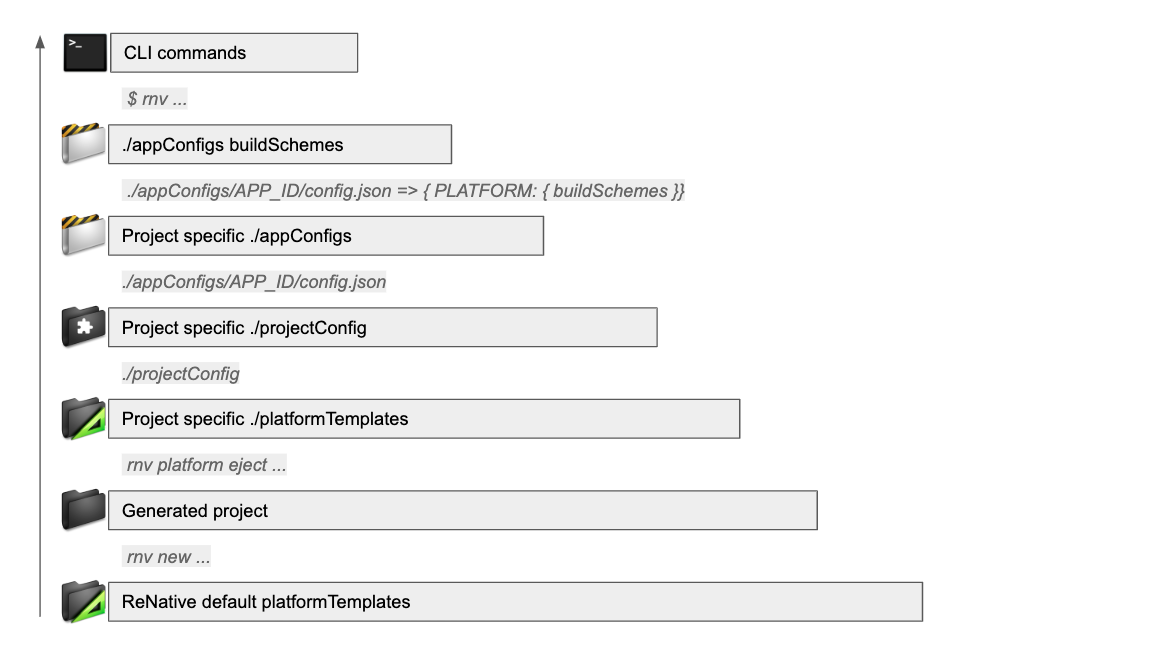Click the upward arrow head at the left
This screenshot has width=1154, height=654.
pyautogui.click(x=40, y=42)
